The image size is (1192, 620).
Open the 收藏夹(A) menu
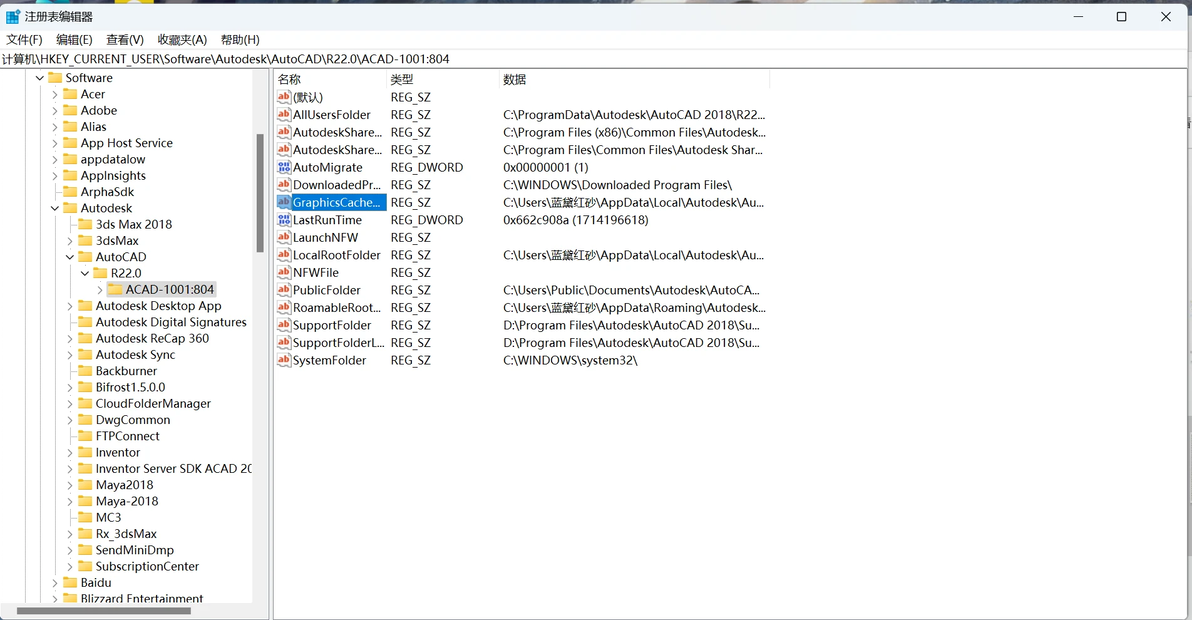point(182,40)
